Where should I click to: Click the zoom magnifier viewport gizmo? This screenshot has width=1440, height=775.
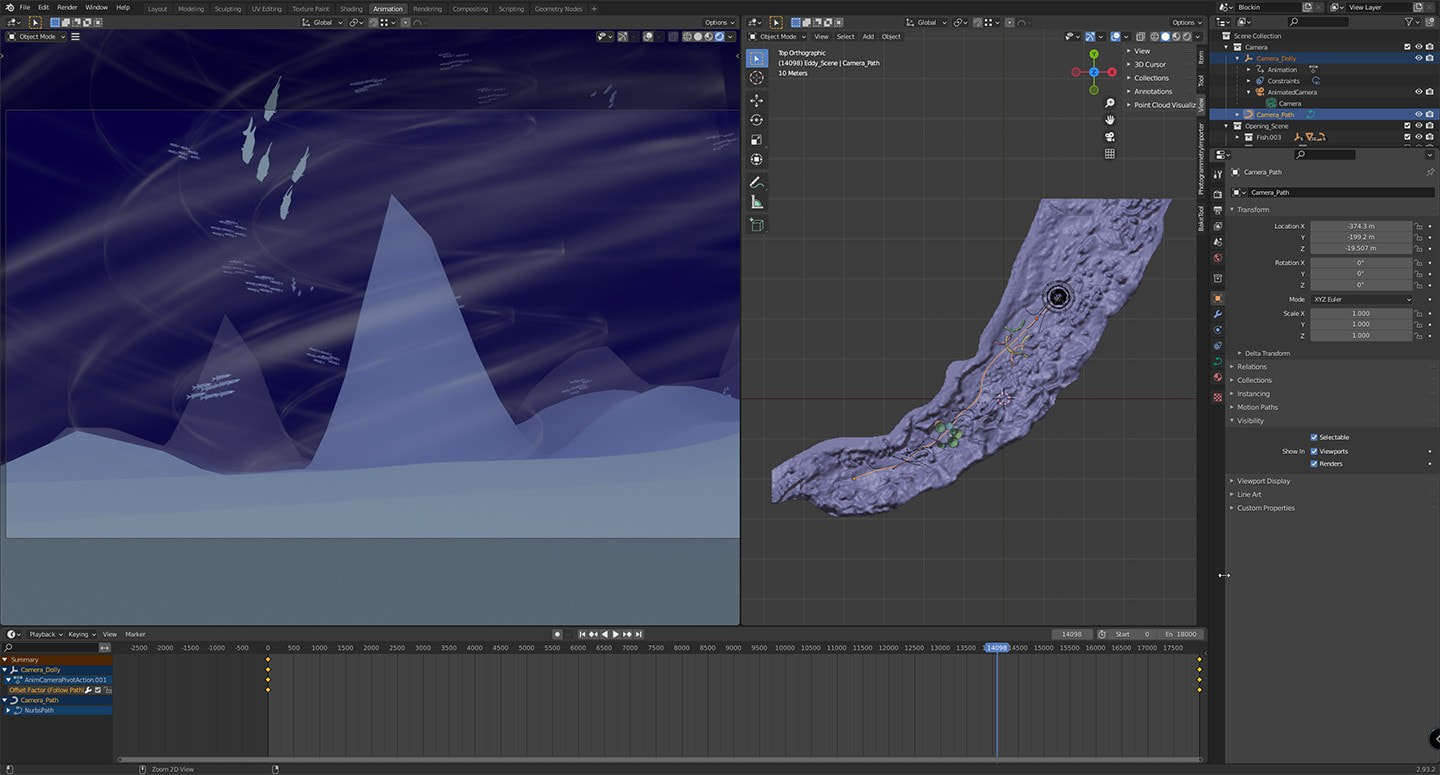pyautogui.click(x=1109, y=103)
